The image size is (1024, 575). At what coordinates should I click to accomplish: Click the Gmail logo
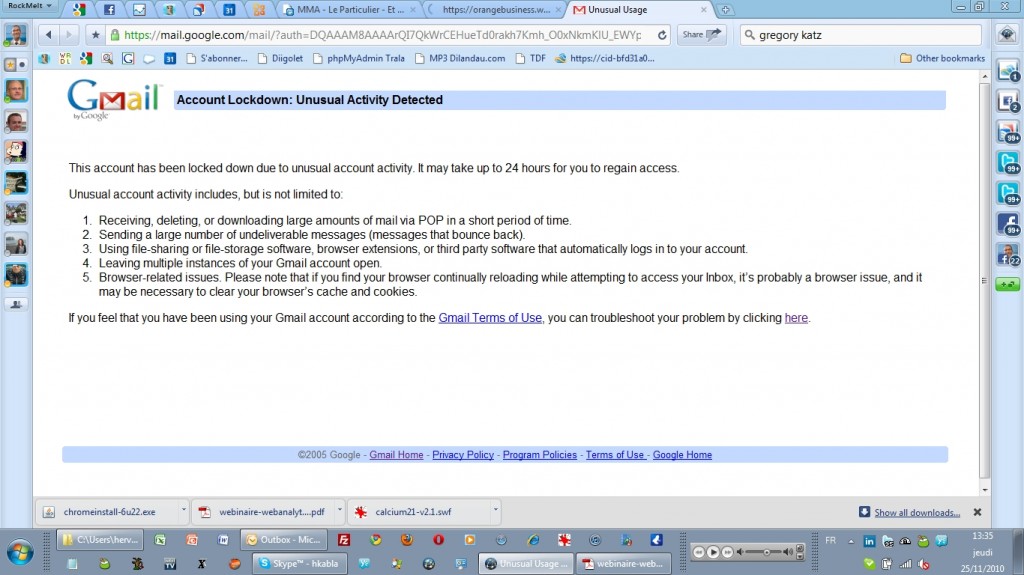[114, 99]
